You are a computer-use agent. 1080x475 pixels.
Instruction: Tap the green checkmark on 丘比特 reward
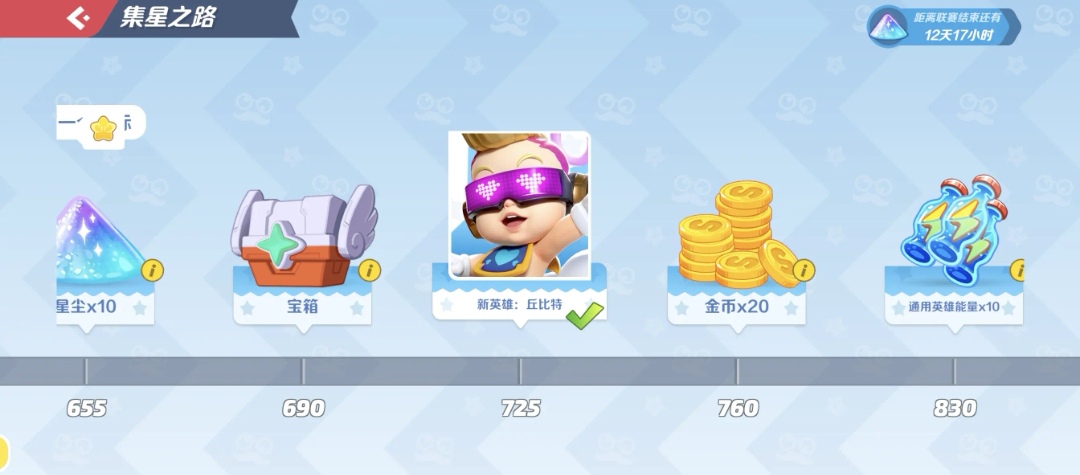point(585,315)
